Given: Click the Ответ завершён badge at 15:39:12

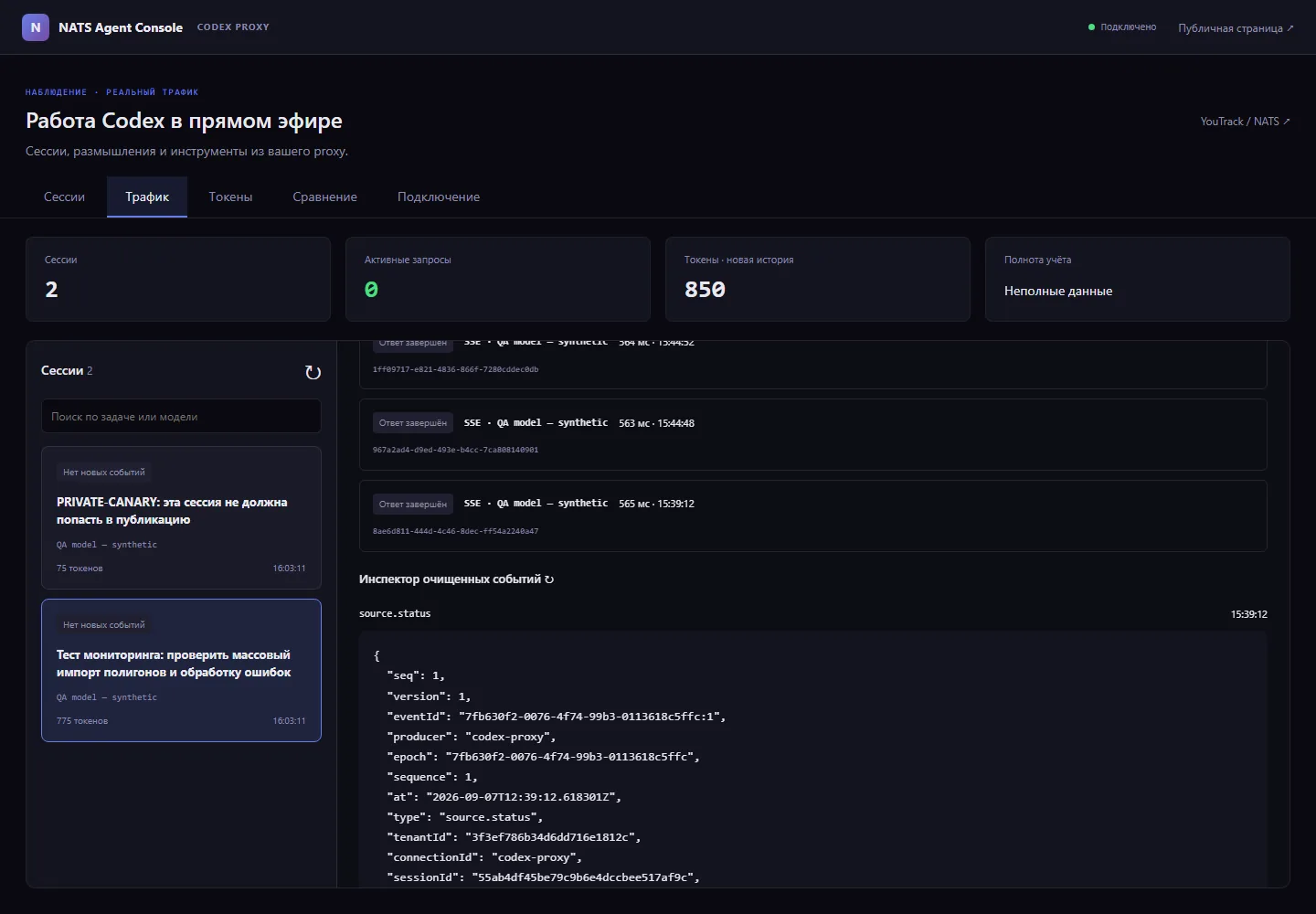Looking at the screenshot, I should (413, 504).
